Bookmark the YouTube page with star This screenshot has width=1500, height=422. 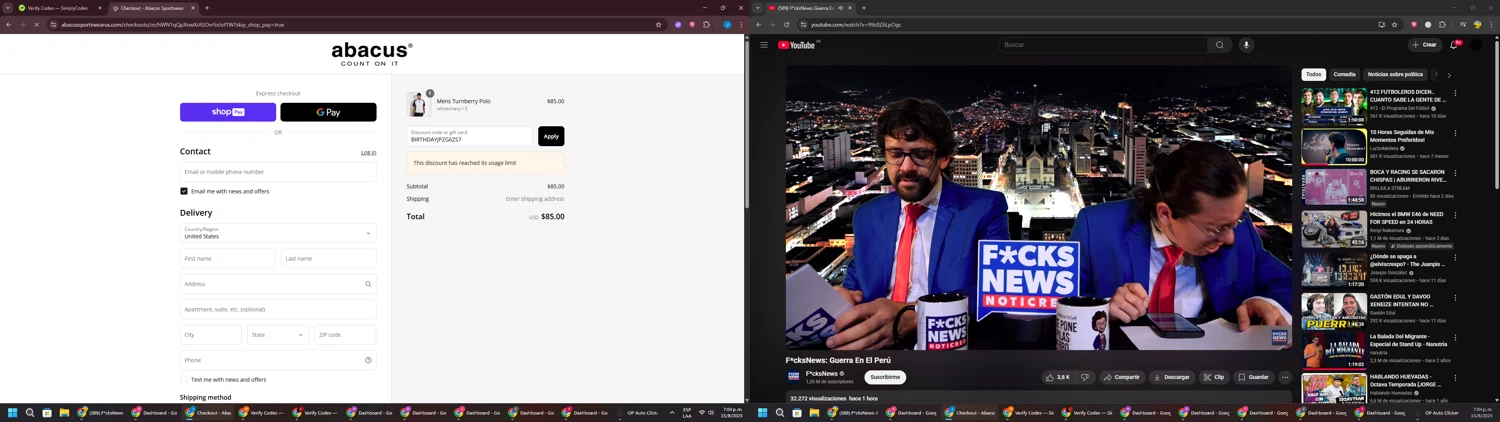pyautogui.click(x=1394, y=25)
